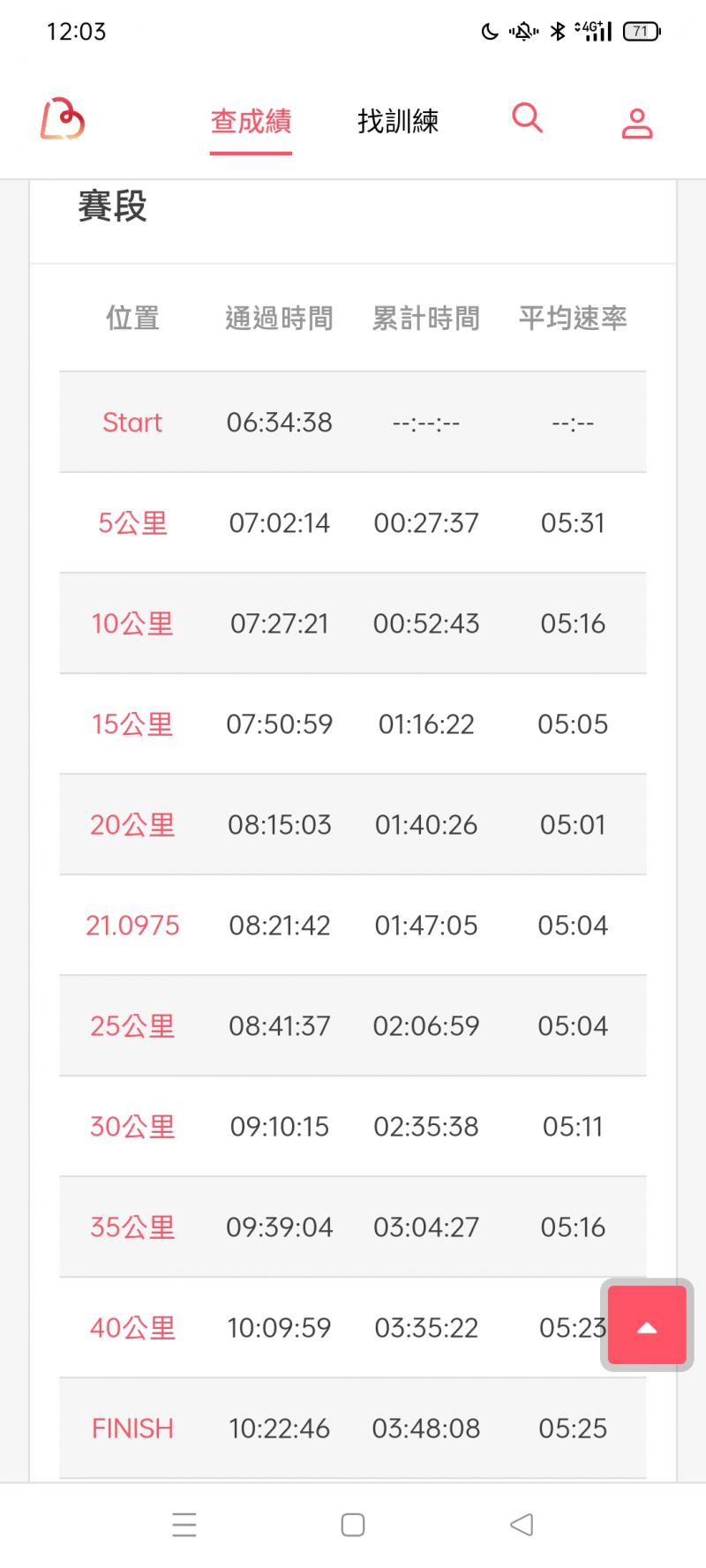Switch to the 查成績 tab
The width and height of the screenshot is (706, 1568).
pos(251,122)
